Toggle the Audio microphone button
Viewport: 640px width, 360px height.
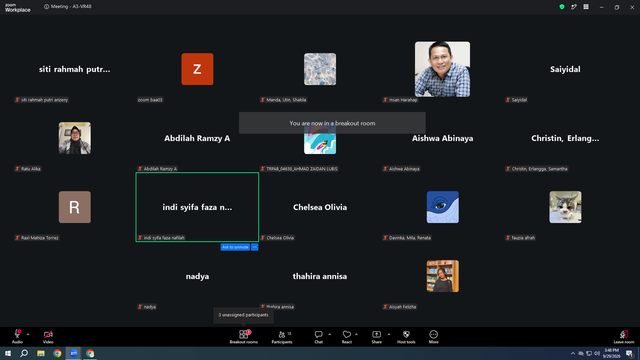(17, 336)
